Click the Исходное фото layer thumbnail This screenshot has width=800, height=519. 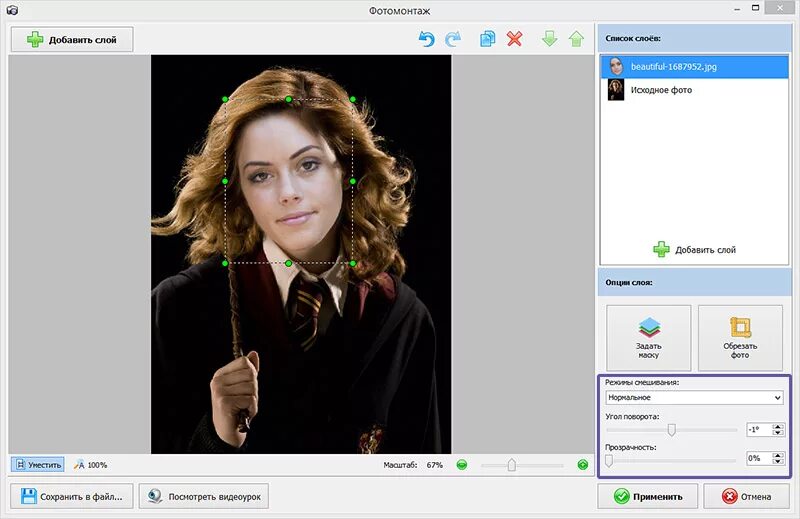(616, 90)
